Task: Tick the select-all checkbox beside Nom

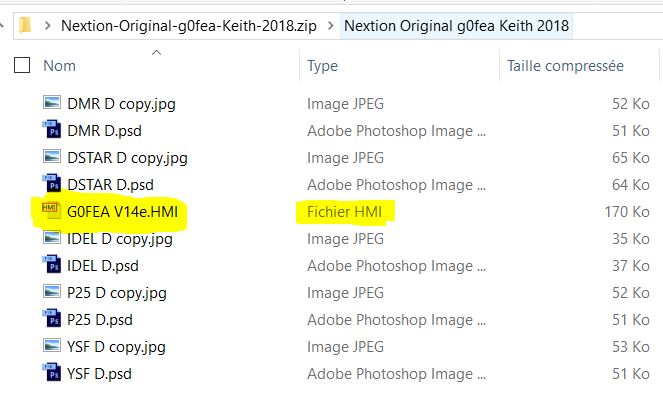Action: 22,65
